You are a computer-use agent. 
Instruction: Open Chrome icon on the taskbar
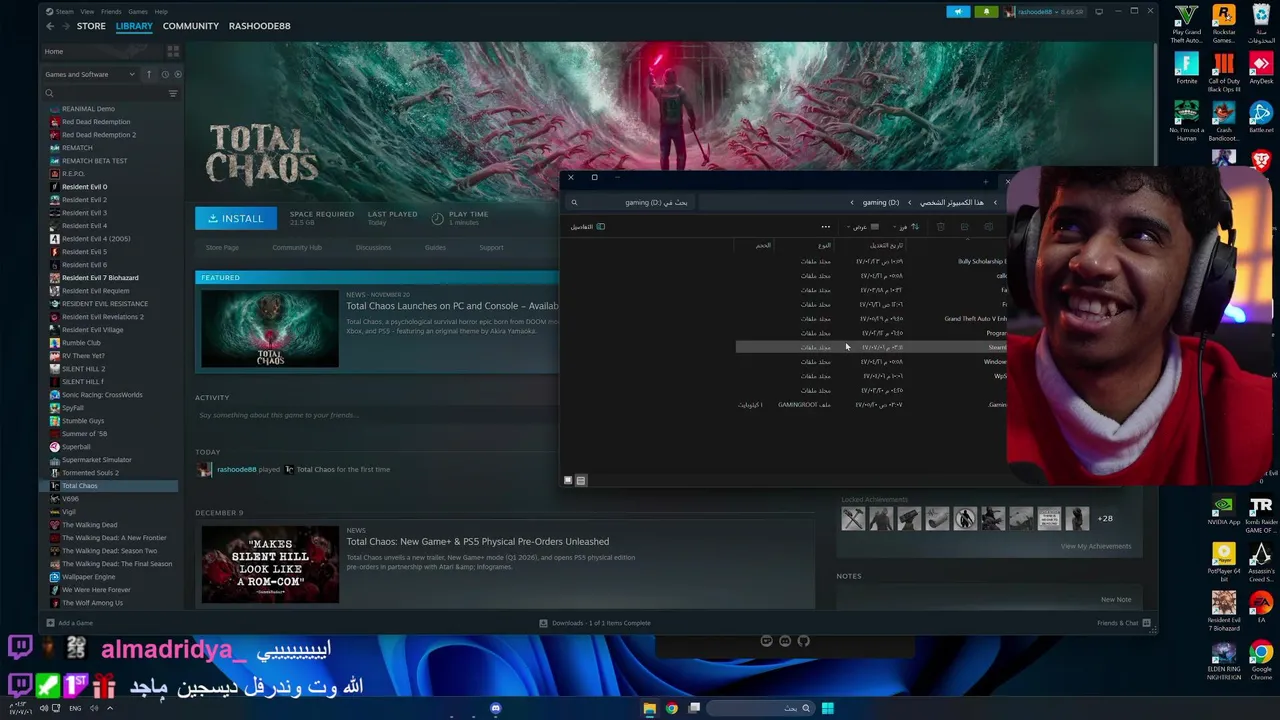pyautogui.click(x=671, y=708)
